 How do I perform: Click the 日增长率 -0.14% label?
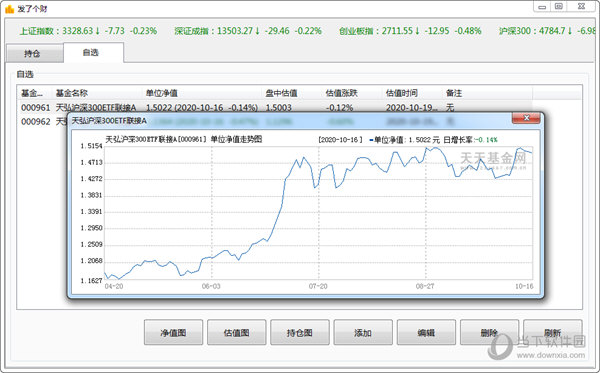coord(470,140)
